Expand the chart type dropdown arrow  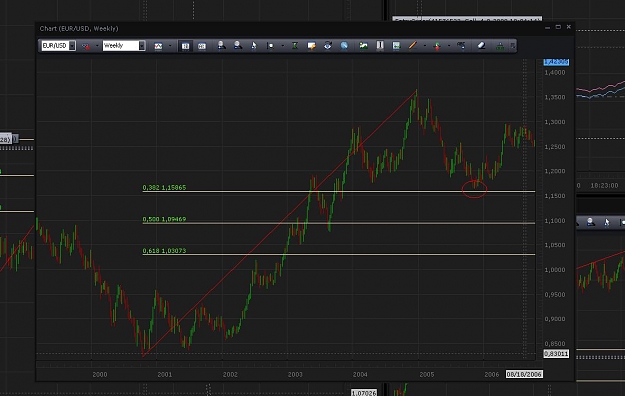coord(170,46)
